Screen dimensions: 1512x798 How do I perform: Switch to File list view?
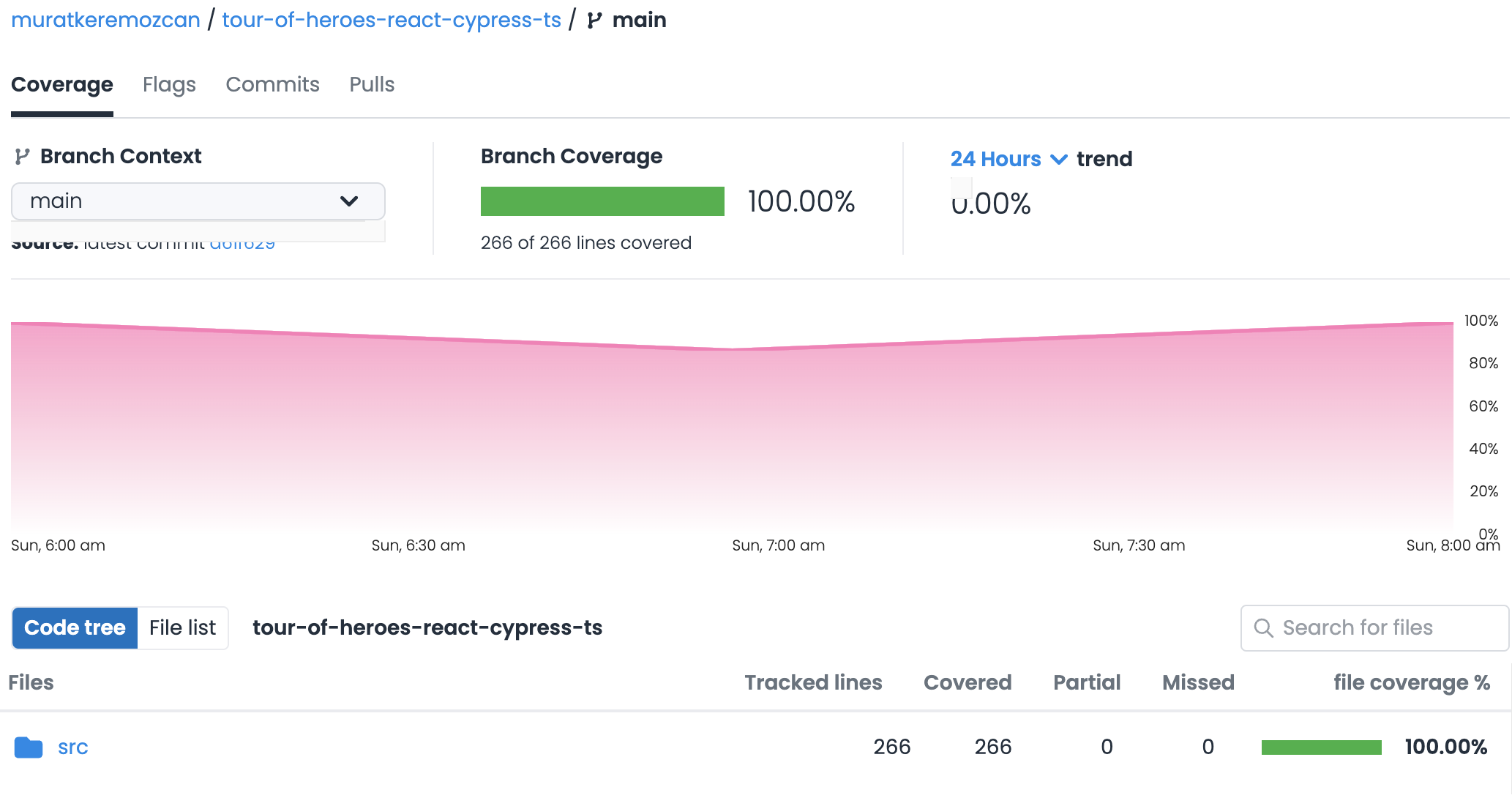tap(182, 628)
